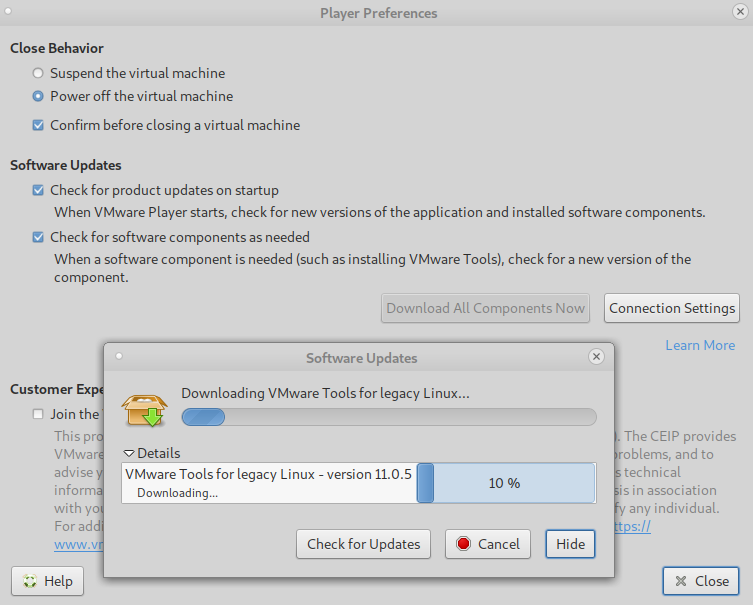Uncheck Check for product updates on startup
The height and width of the screenshot is (605, 753).
click(x=38, y=190)
